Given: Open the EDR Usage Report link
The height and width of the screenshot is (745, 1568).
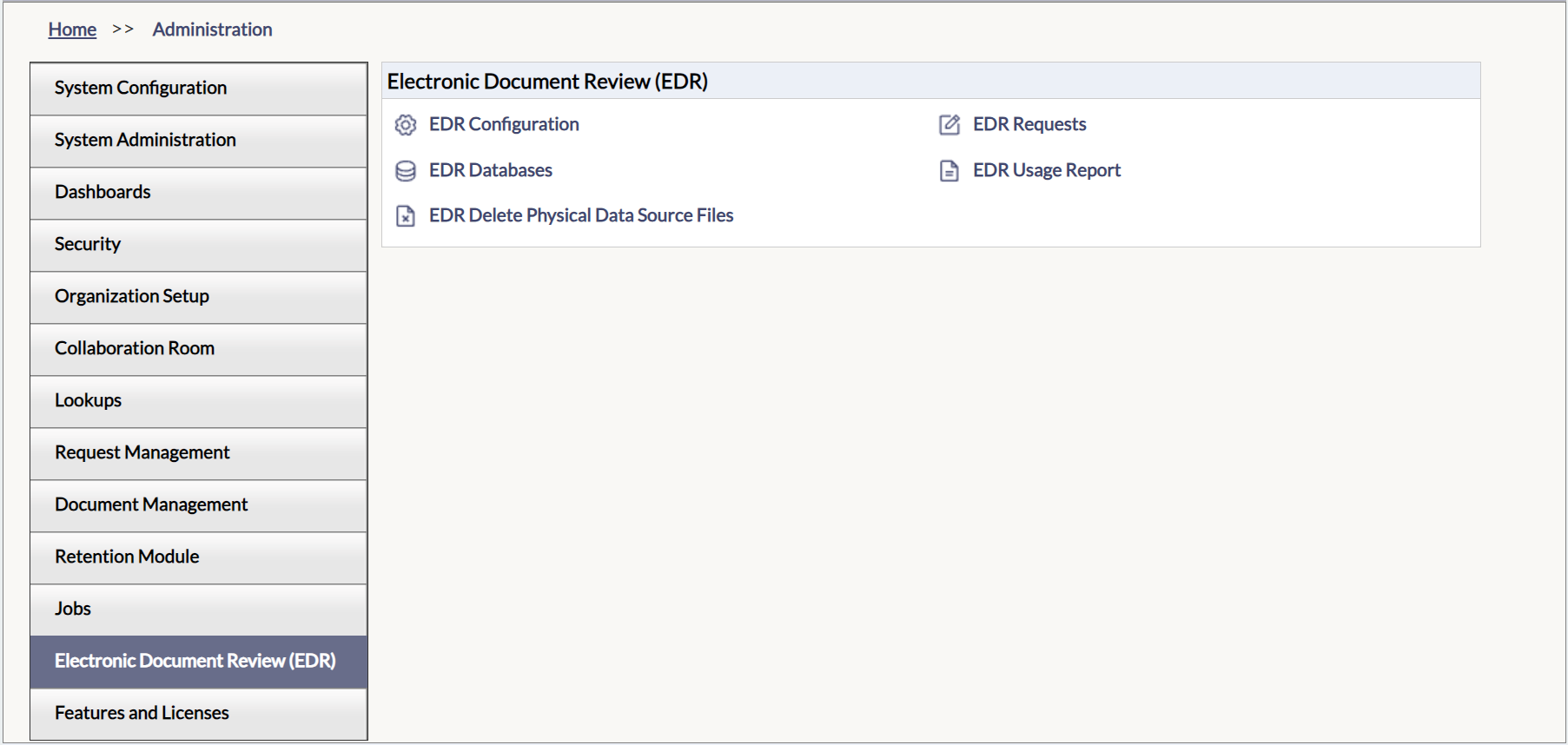Looking at the screenshot, I should (1047, 170).
